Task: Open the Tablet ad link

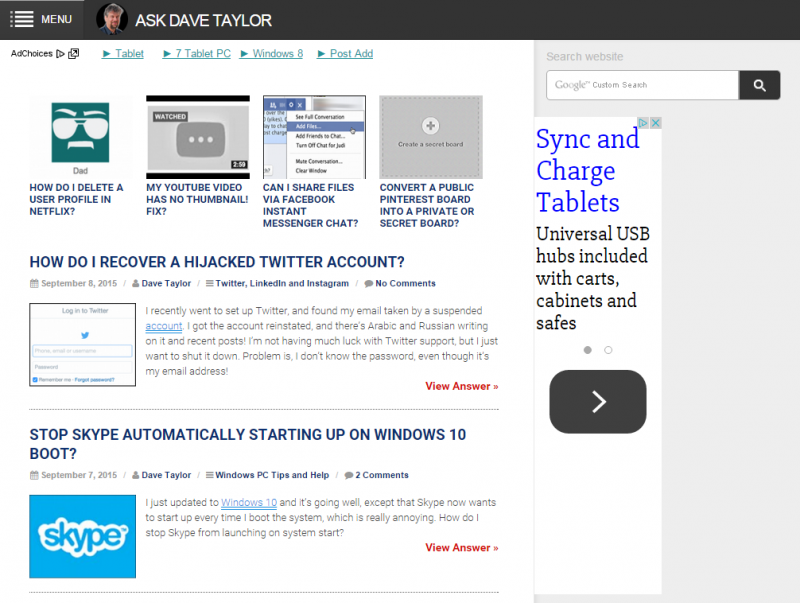Action: coord(122,54)
